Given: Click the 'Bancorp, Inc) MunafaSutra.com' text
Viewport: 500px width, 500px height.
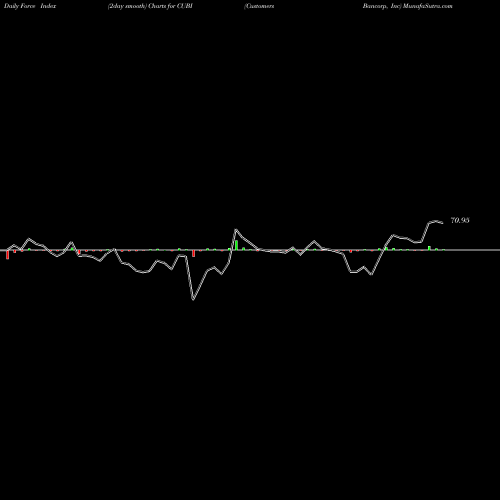Looking at the screenshot, I should point(408,6).
